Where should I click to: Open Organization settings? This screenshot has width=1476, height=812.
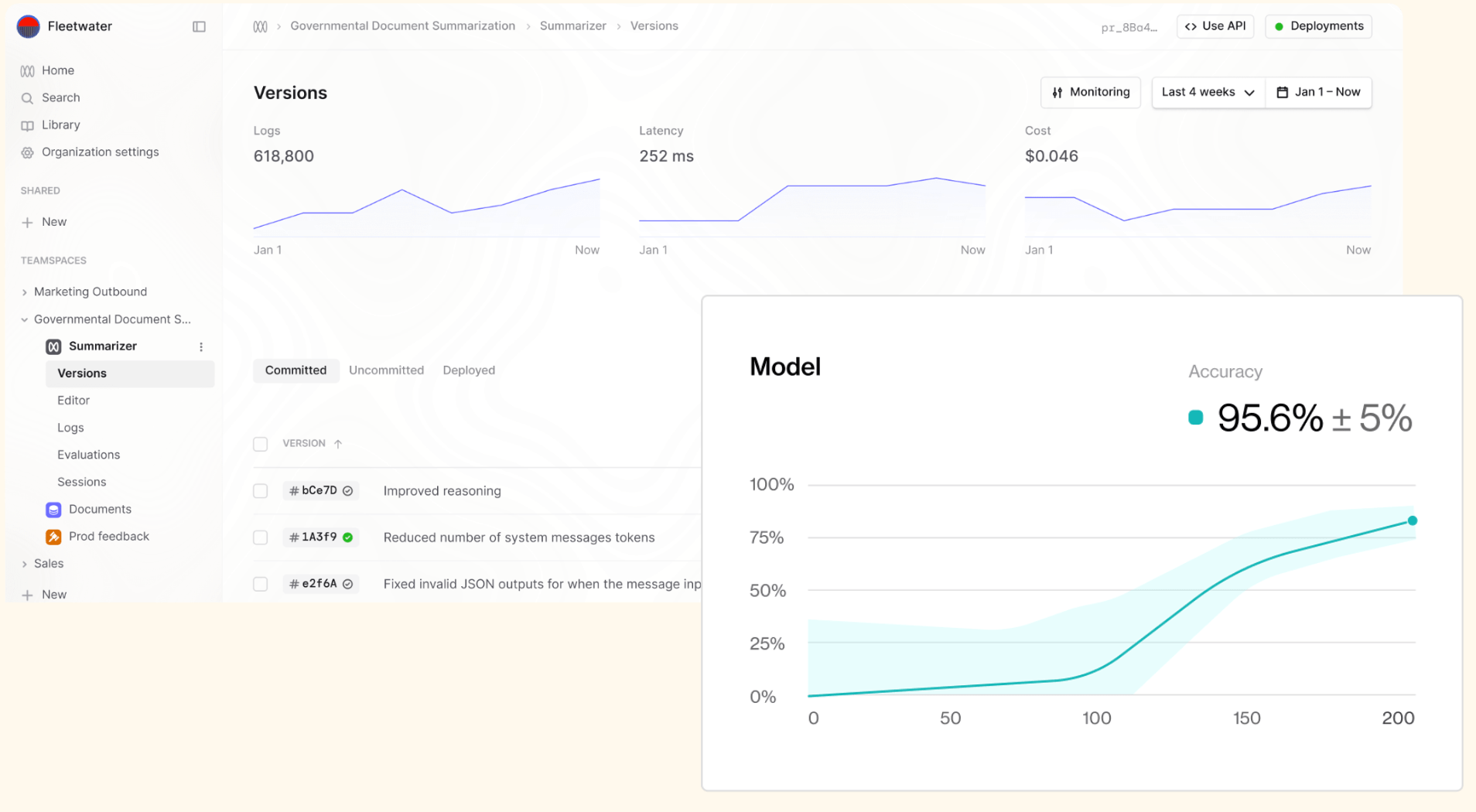[x=100, y=152]
